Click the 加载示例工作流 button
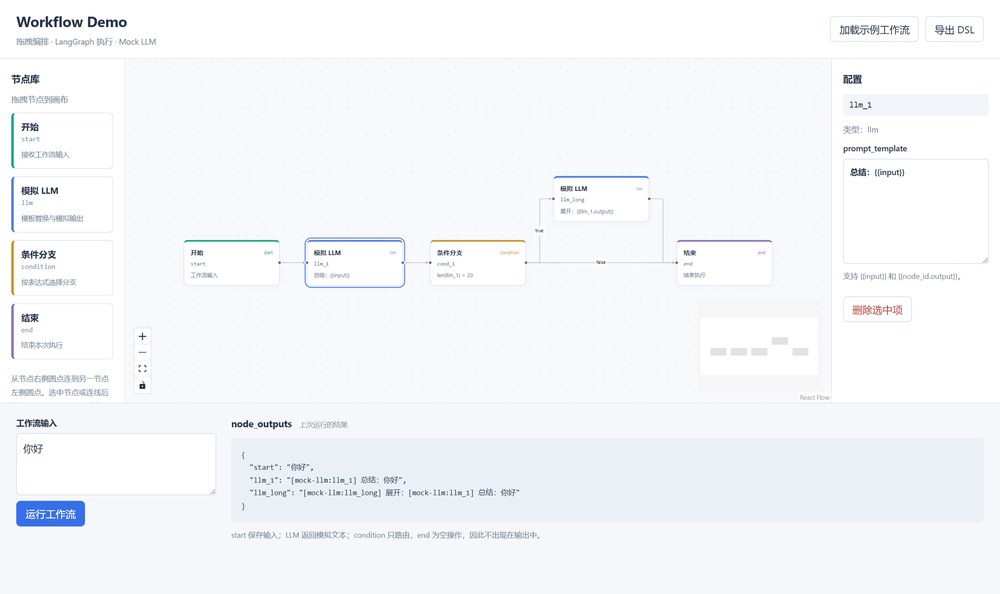The width and height of the screenshot is (1000, 594). (x=874, y=29)
